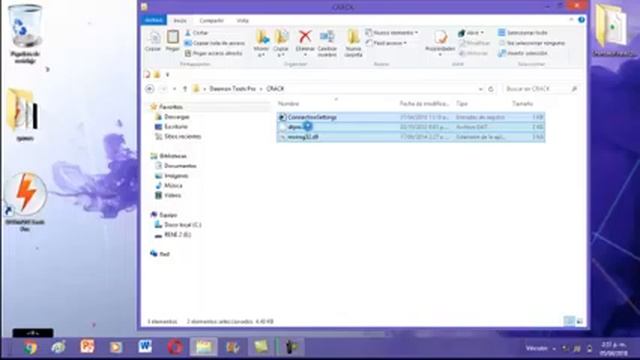Open the recent locations dropdown arrow
The width and height of the screenshot is (640, 360).
(x=174, y=89)
